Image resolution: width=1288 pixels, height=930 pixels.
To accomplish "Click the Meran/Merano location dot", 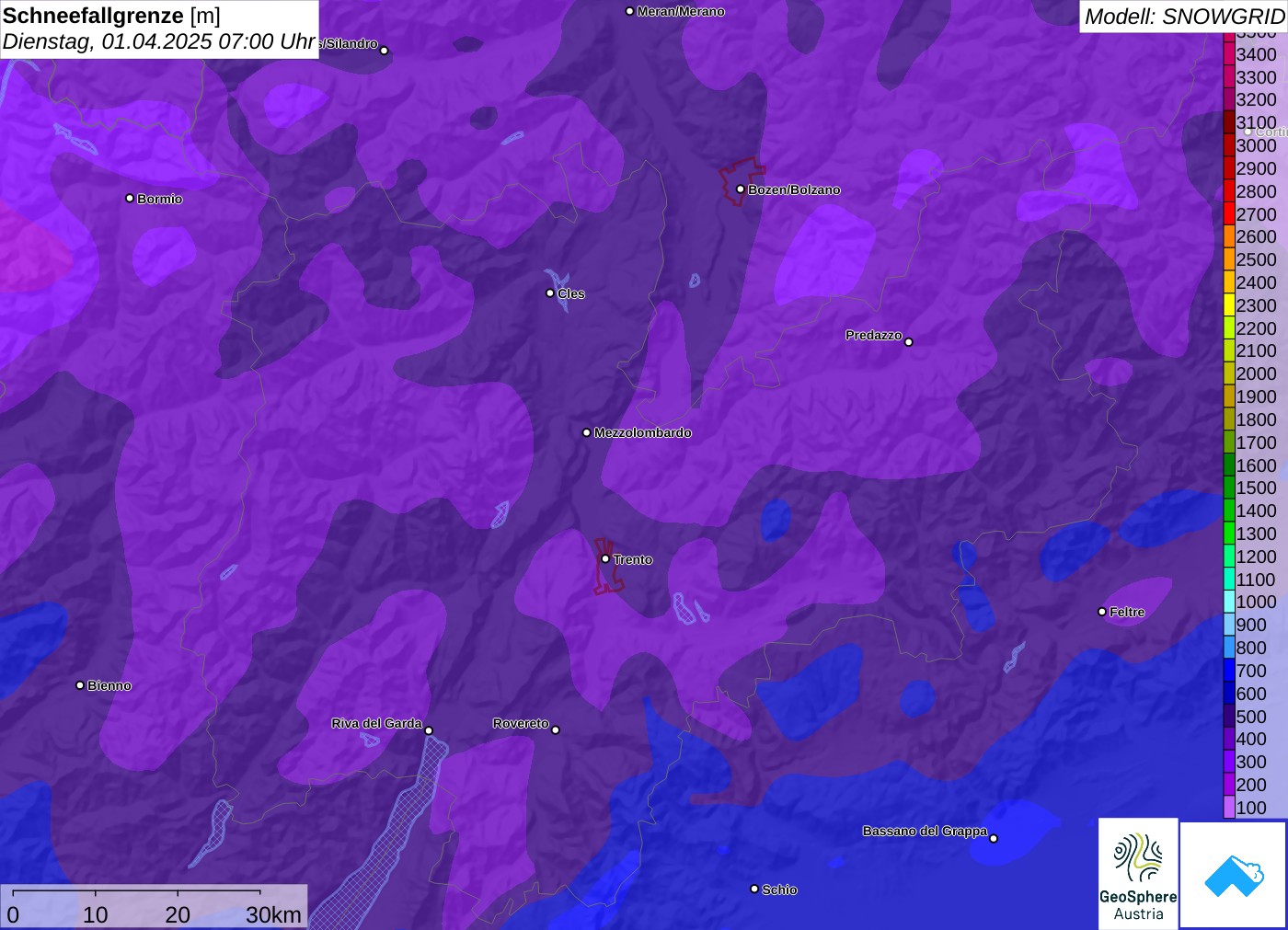I will click(x=630, y=11).
